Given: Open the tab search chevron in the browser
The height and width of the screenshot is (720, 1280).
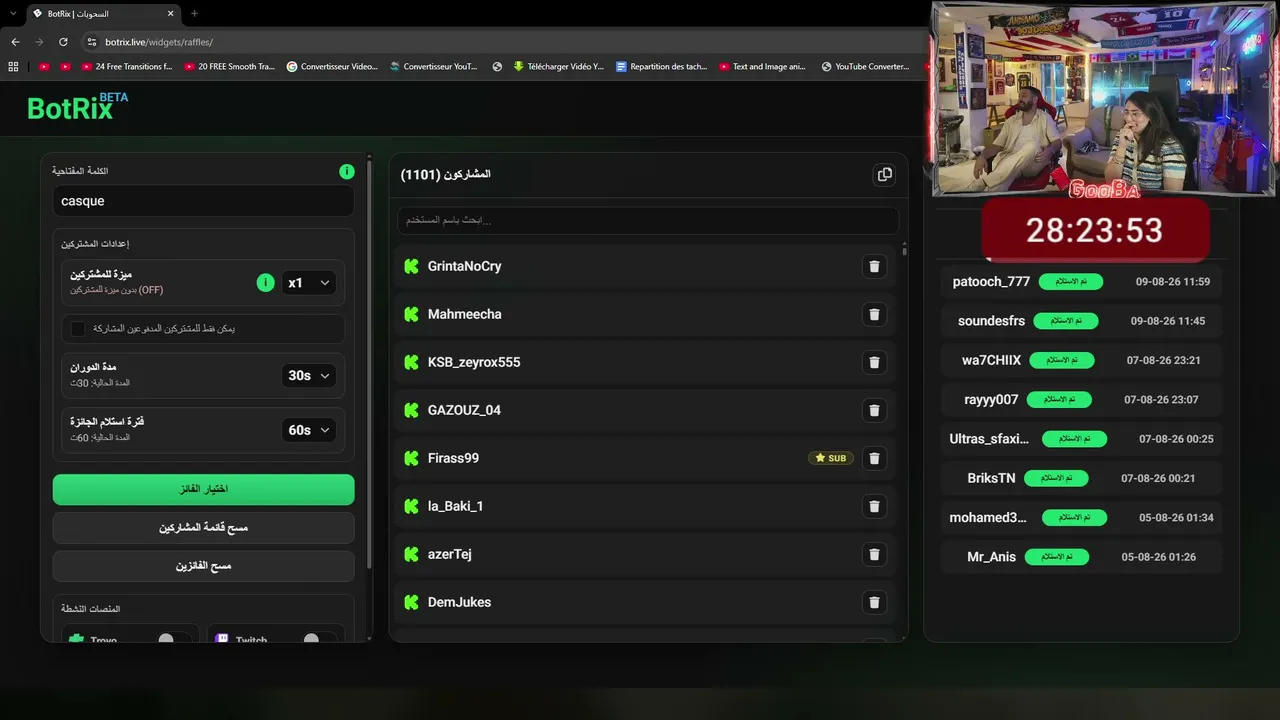Looking at the screenshot, I should pyautogui.click(x=12, y=14).
